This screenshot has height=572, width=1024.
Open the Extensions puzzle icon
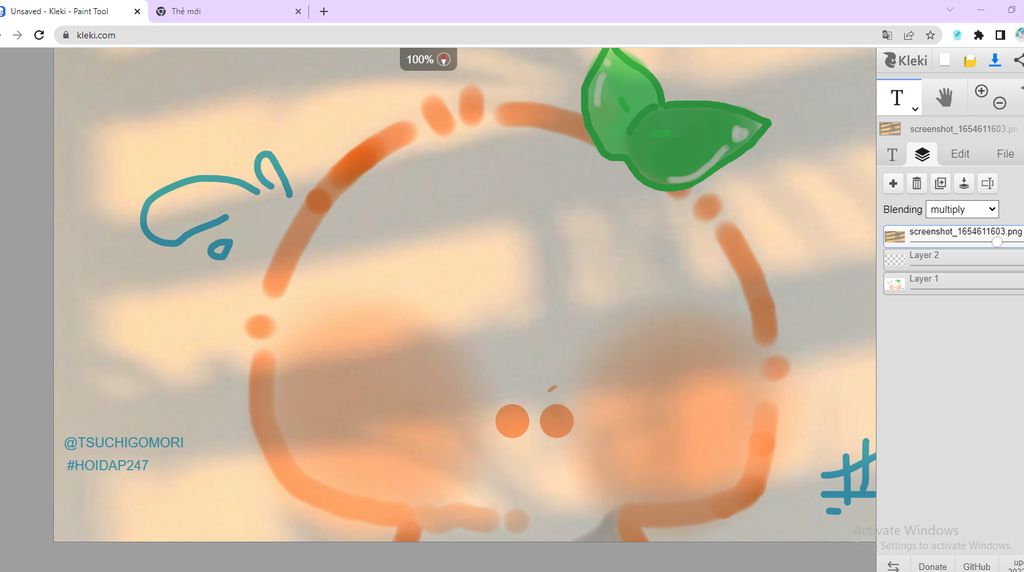(978, 35)
